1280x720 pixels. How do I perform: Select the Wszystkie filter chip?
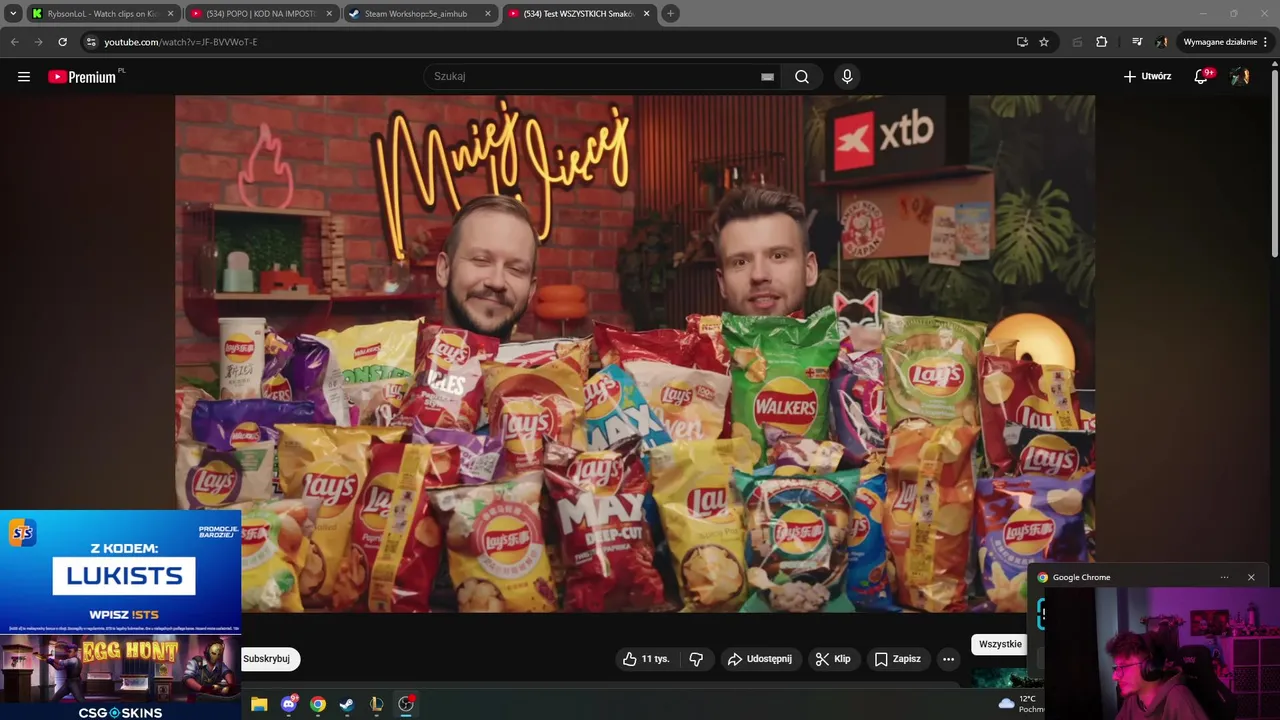pos(1000,644)
